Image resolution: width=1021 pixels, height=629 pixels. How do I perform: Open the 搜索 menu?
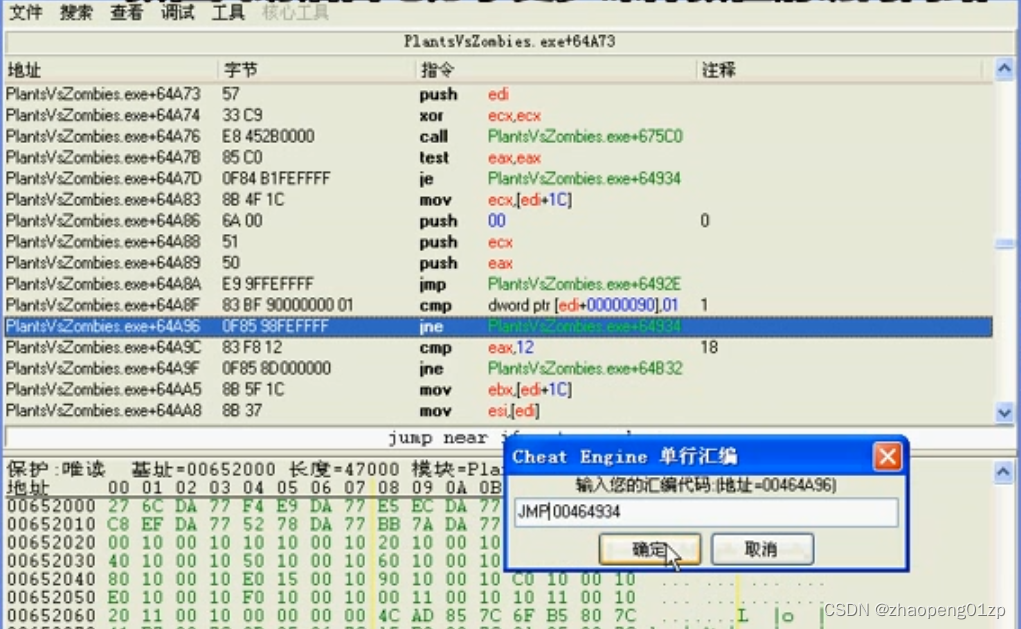76,12
